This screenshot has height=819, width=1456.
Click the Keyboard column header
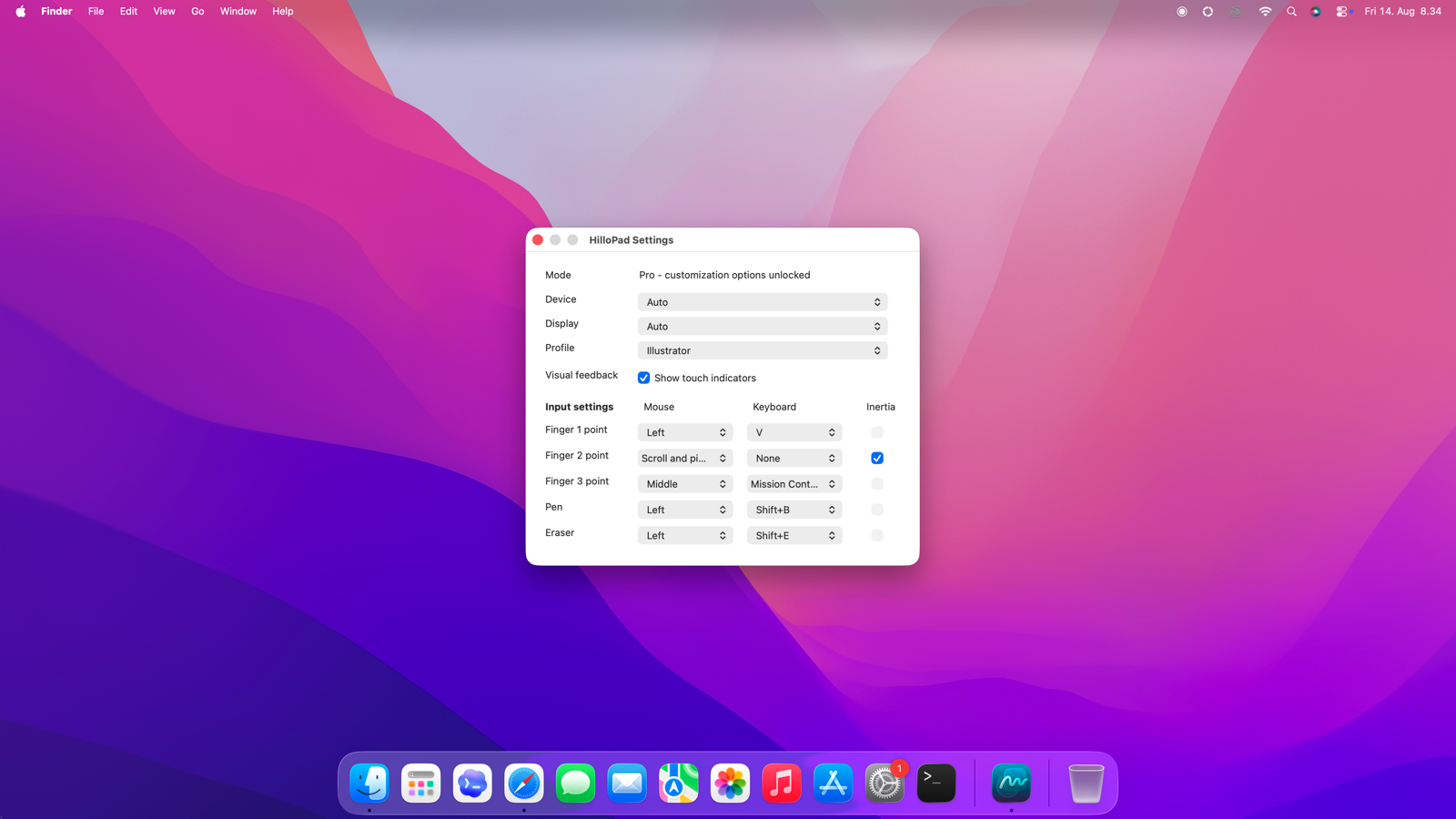click(774, 407)
